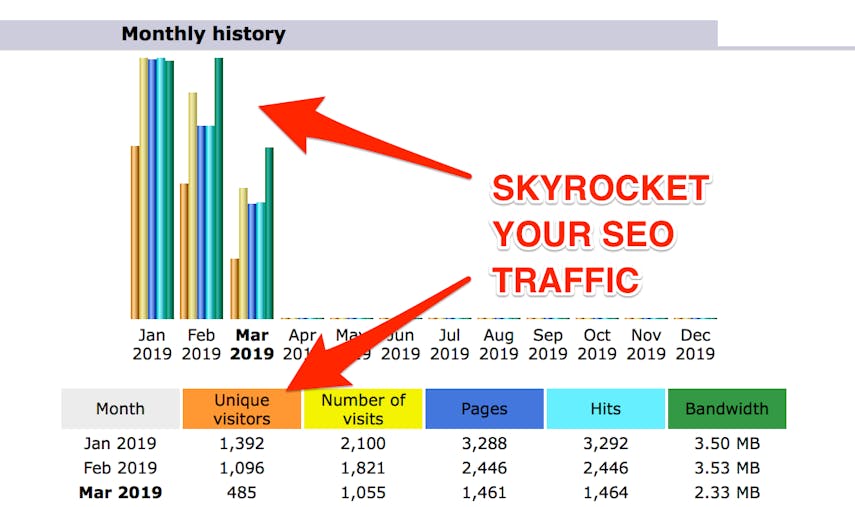The width and height of the screenshot is (855, 507).
Task: Click the Oct 2019 chart axis label
Action: click(x=597, y=344)
